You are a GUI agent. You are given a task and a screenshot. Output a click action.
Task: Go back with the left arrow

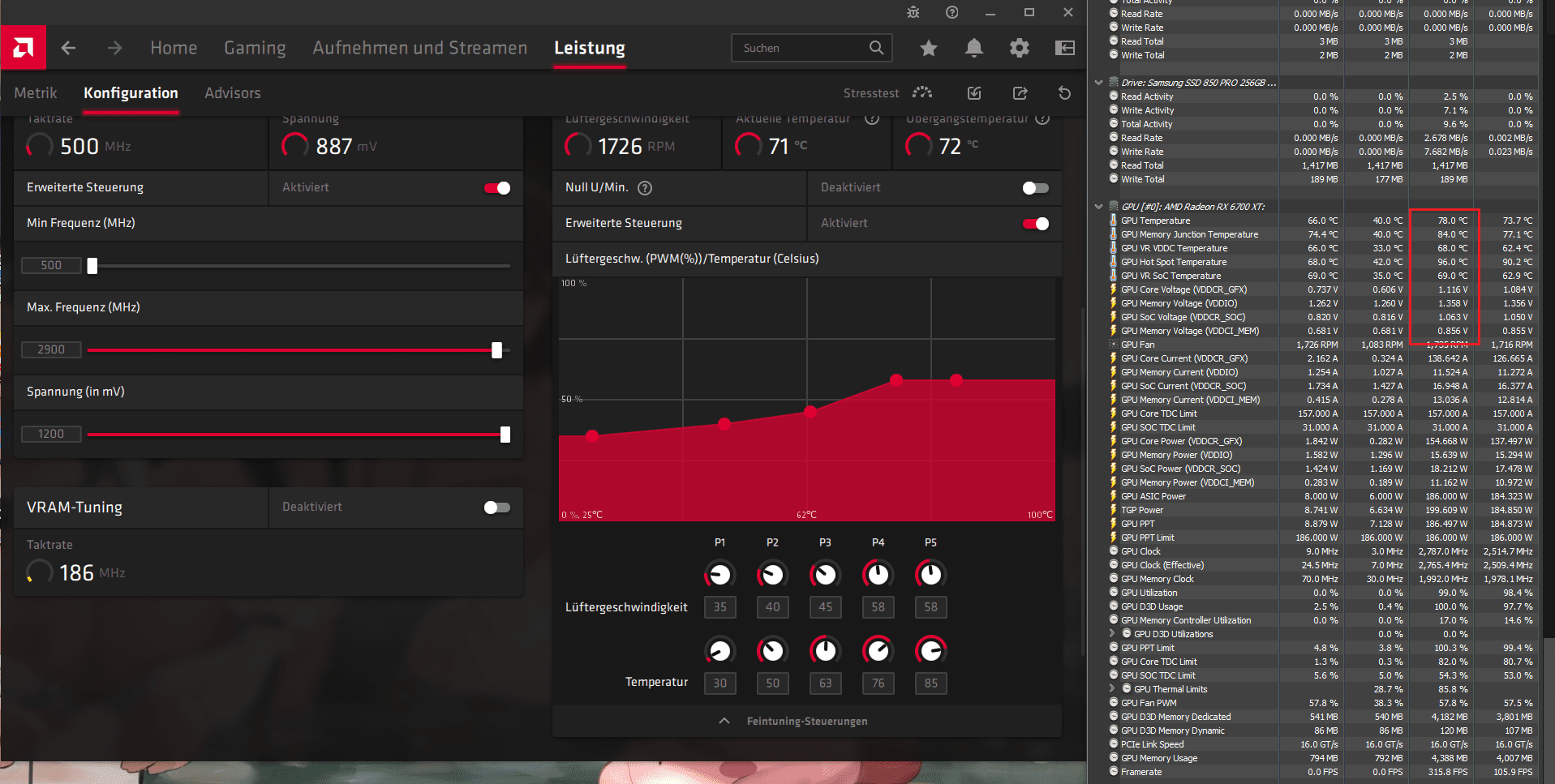68,48
